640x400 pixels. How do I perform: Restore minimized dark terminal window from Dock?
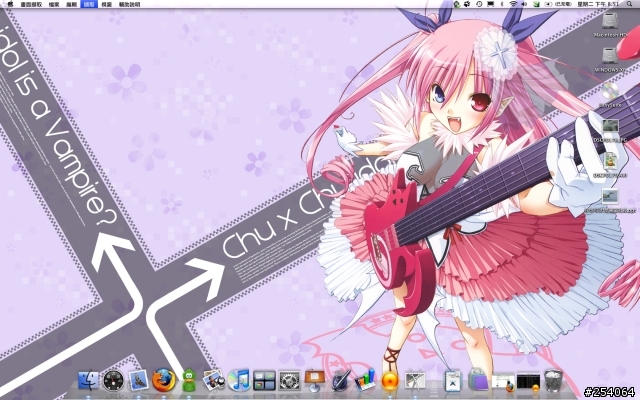click(528, 383)
